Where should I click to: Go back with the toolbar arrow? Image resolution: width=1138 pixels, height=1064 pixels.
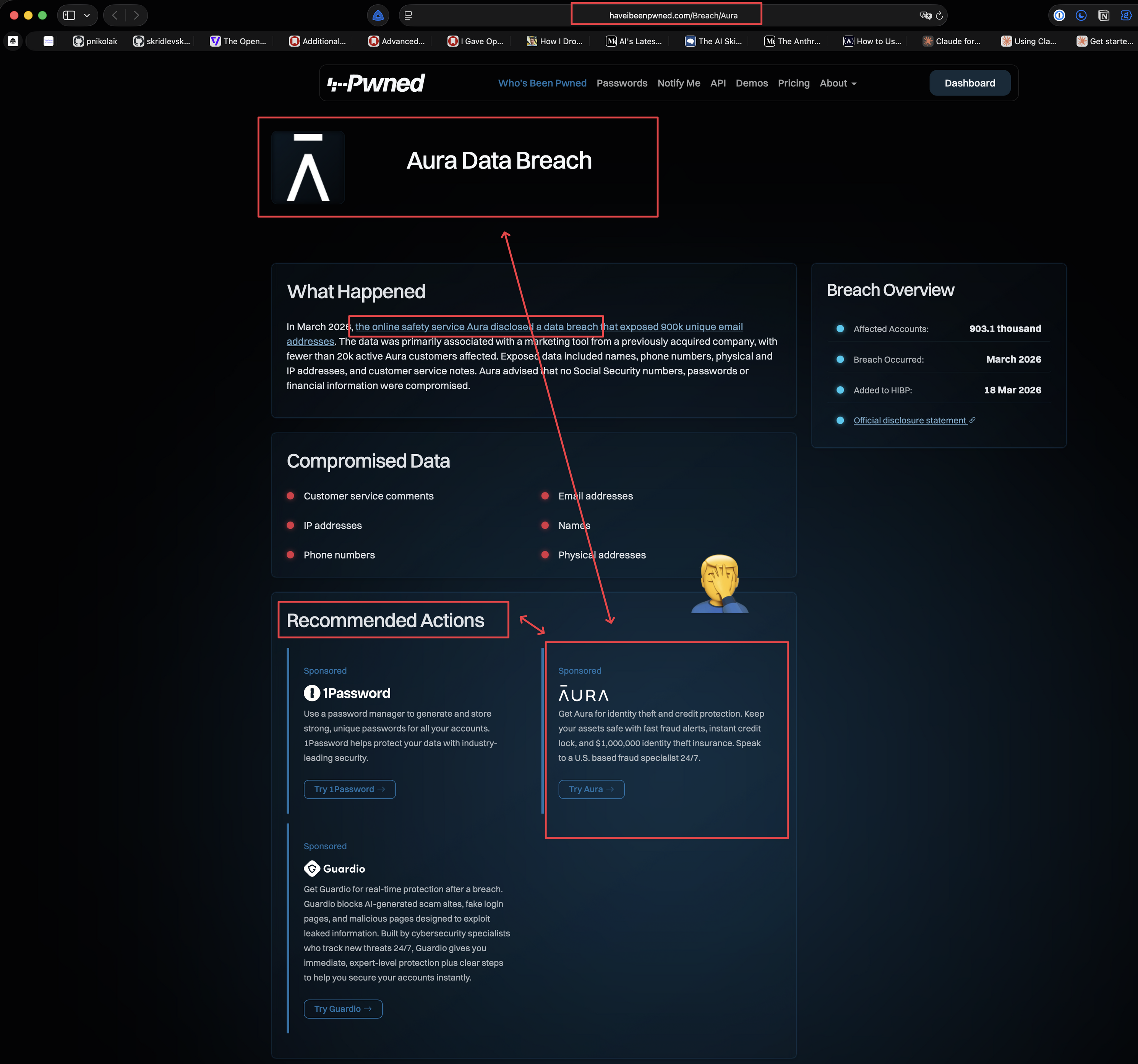tap(115, 15)
